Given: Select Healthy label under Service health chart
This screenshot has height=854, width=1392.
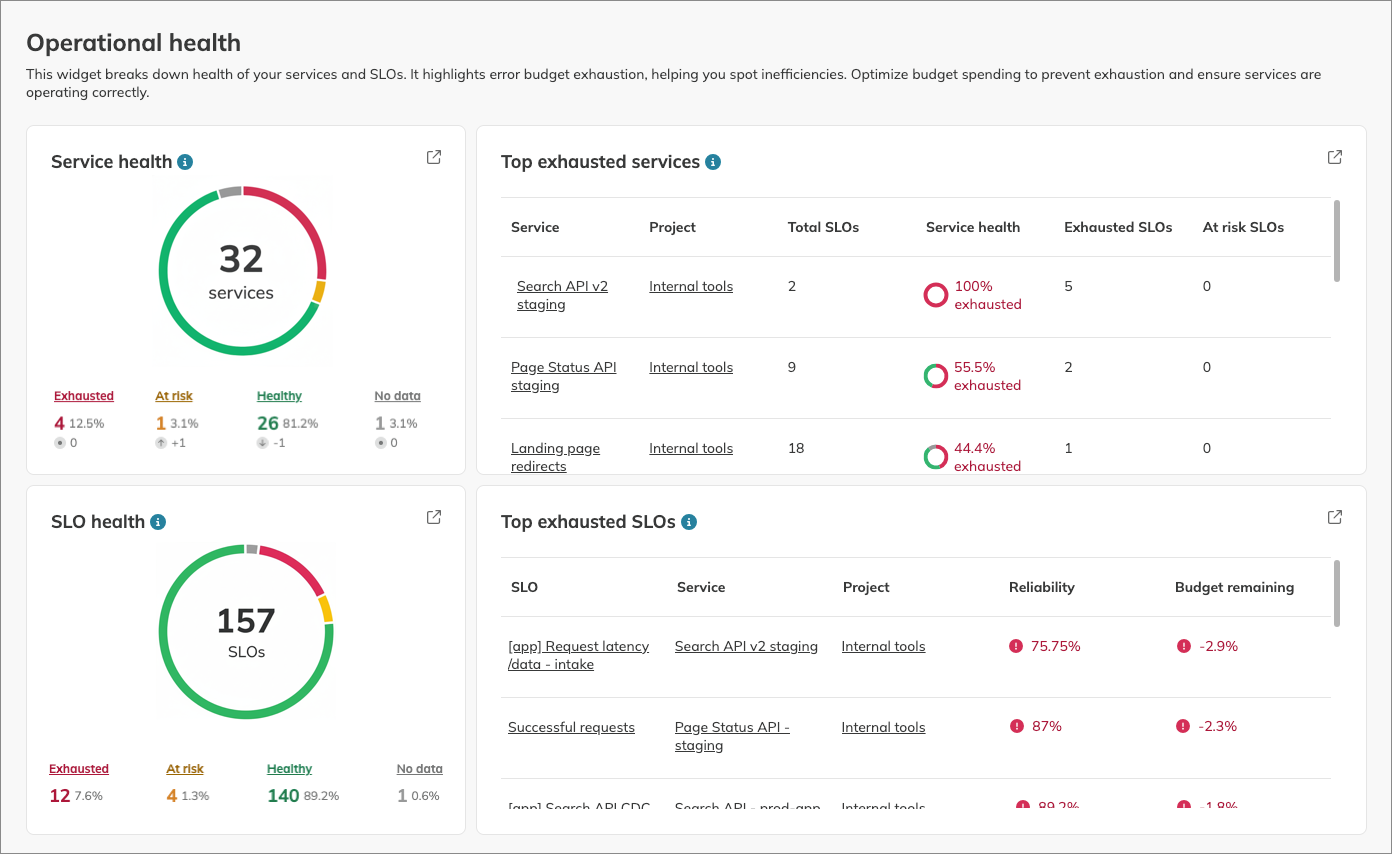Looking at the screenshot, I should [x=279, y=396].
